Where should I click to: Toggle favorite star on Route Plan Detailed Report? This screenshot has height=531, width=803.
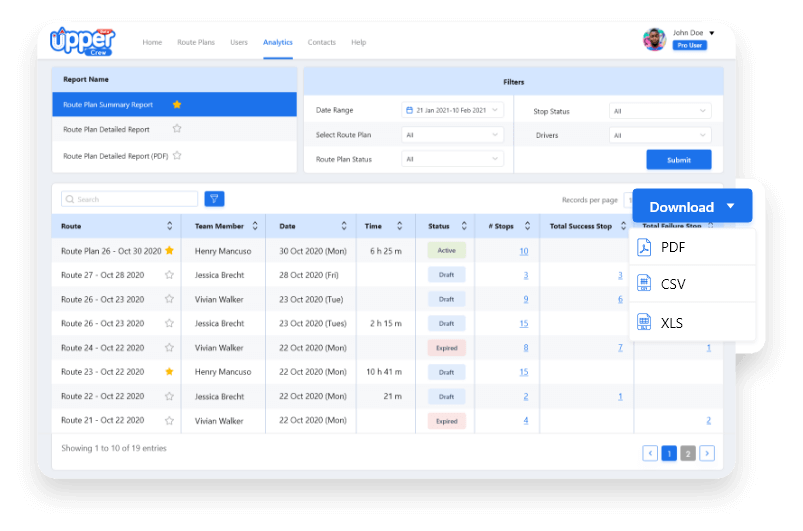tap(177, 129)
